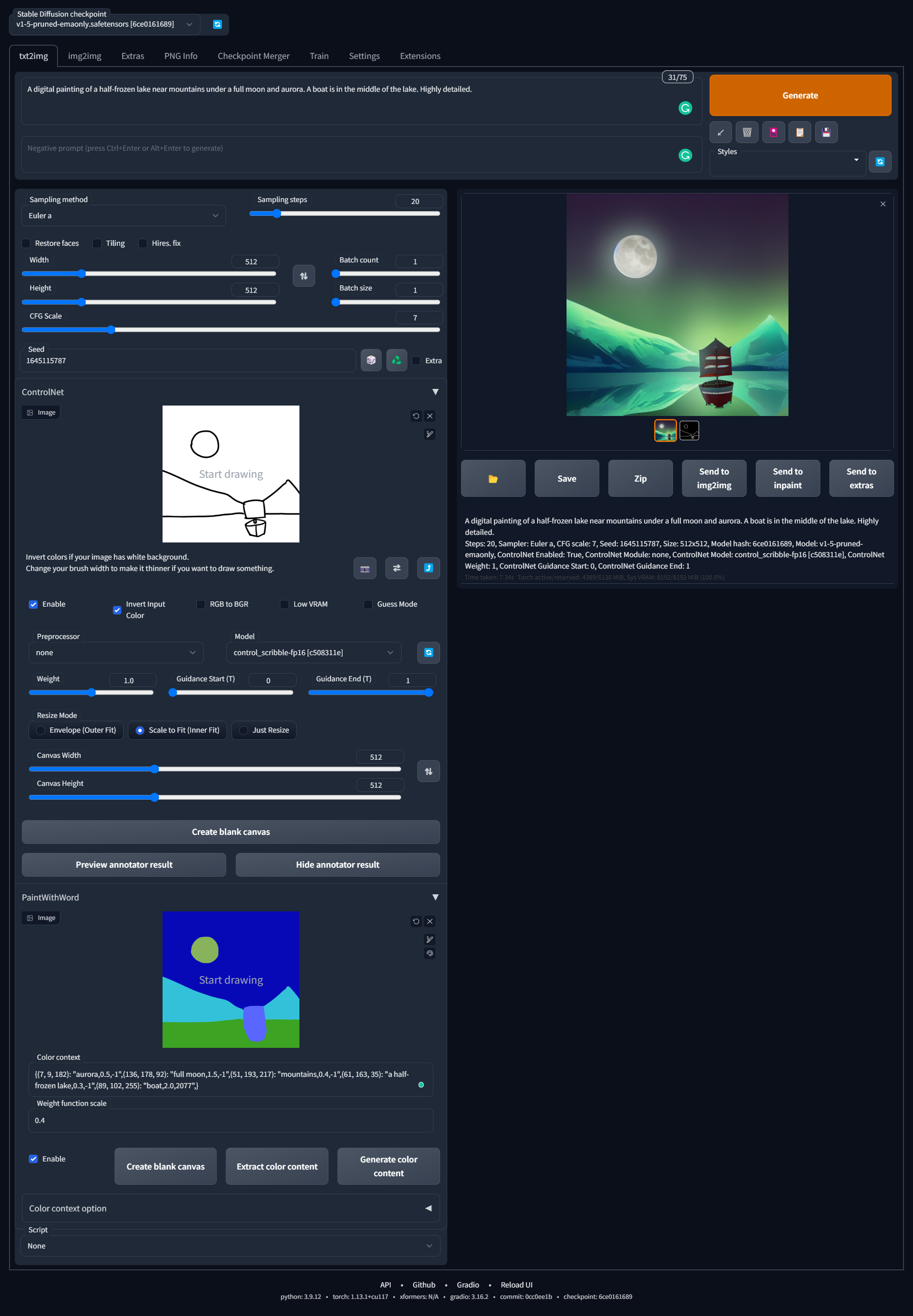
Task: Adjust the CFG Scale slider
Action: click(231, 329)
